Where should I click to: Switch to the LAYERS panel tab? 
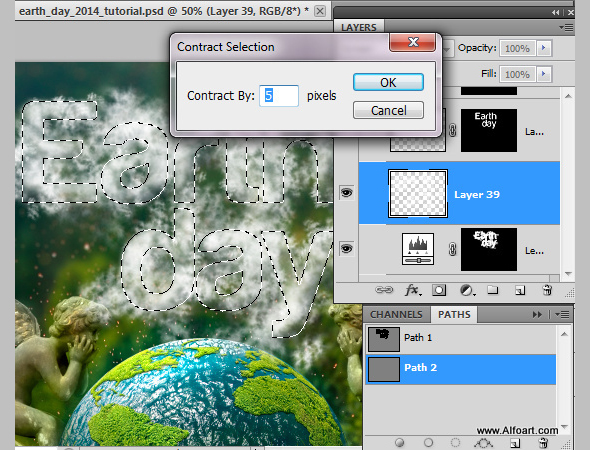(x=359, y=27)
